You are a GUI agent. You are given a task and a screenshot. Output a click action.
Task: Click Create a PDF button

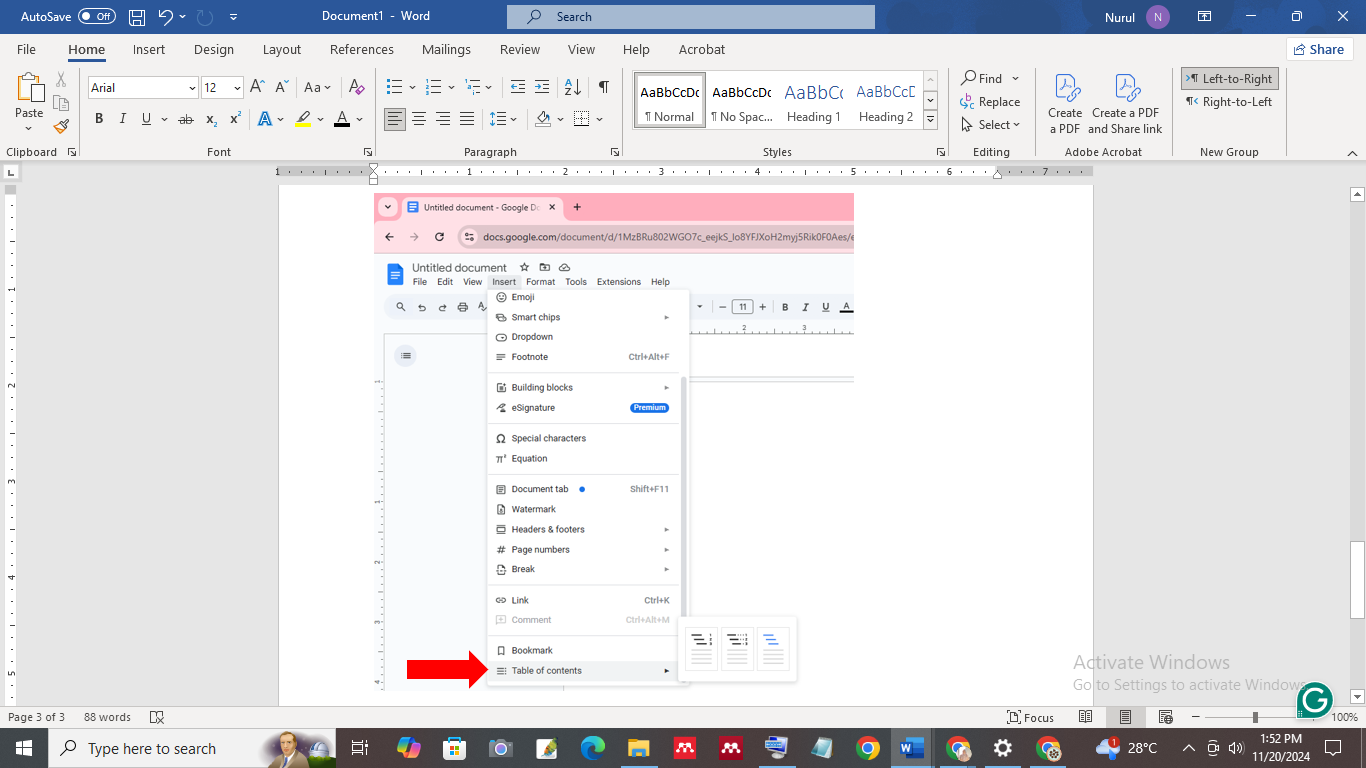tap(1065, 104)
